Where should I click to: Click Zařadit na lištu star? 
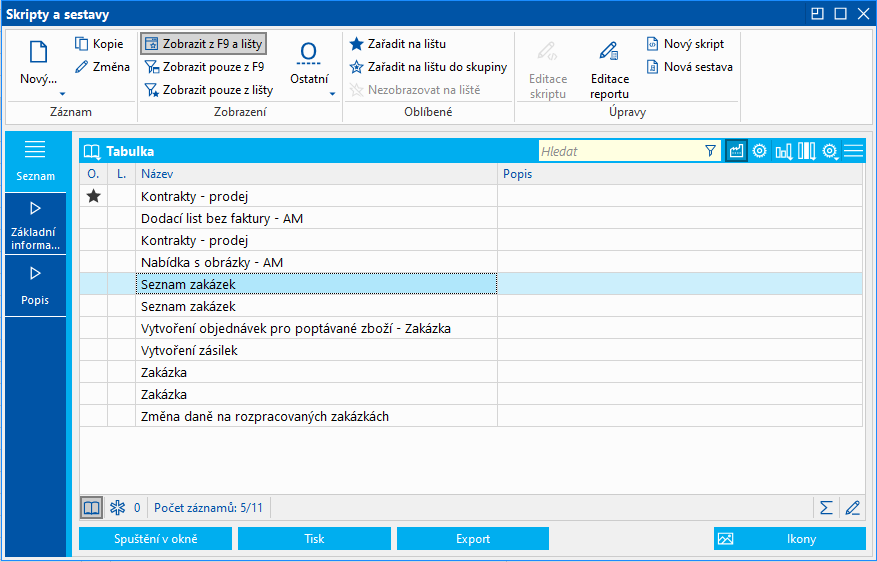(398, 44)
